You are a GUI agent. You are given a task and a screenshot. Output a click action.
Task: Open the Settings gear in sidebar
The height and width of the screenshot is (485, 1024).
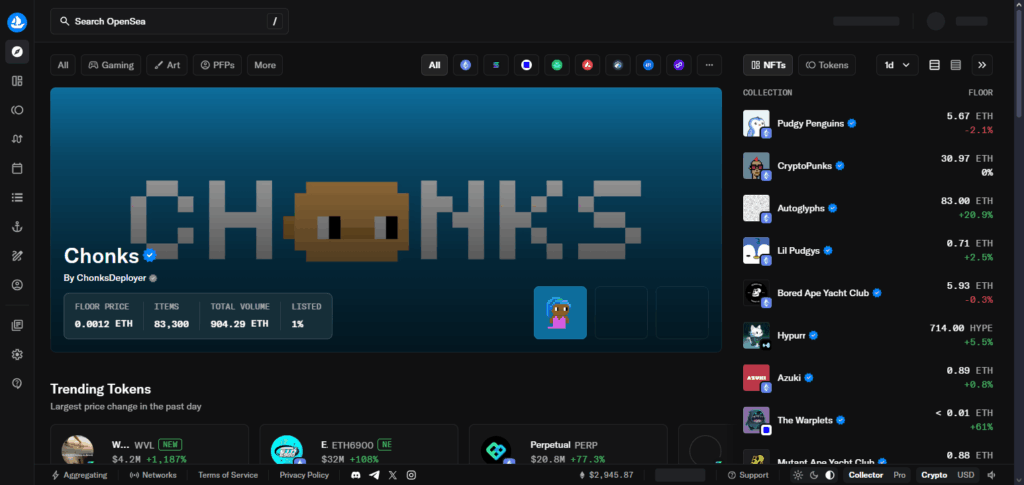click(x=17, y=355)
